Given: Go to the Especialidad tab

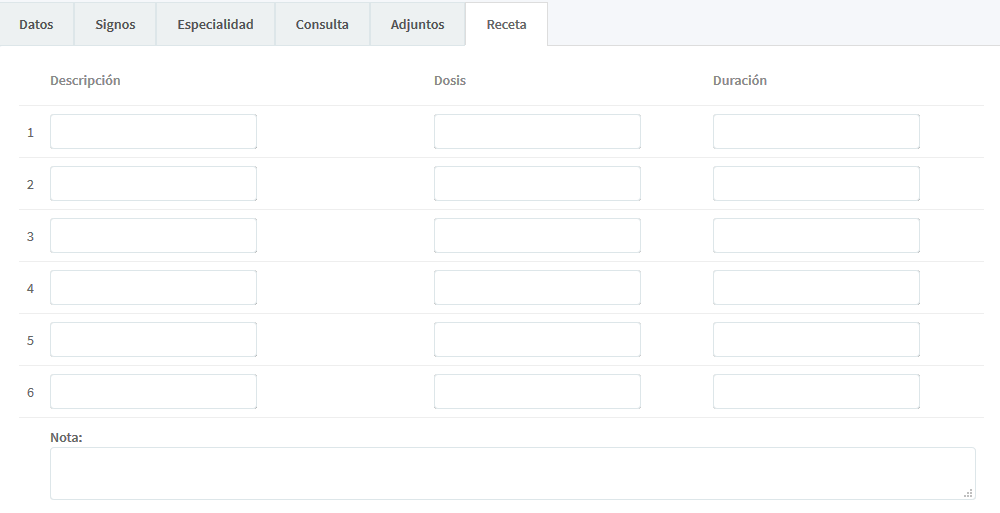Looking at the screenshot, I should pos(215,25).
